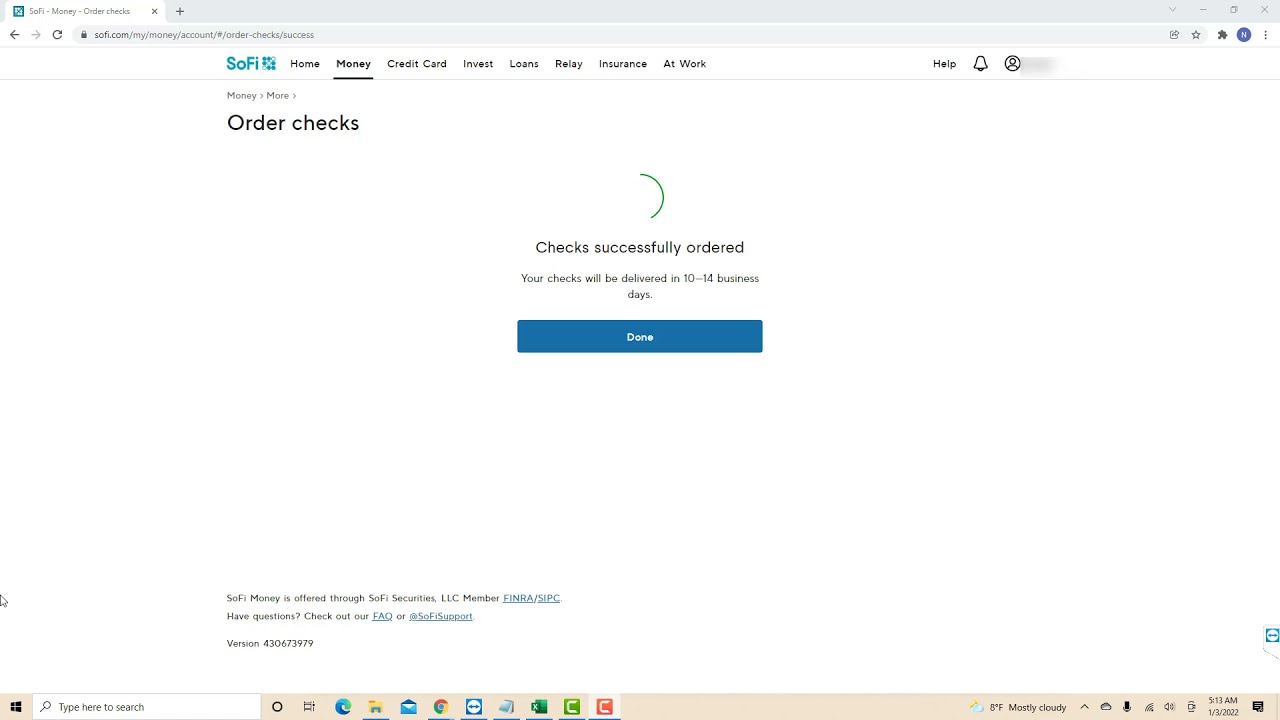Go to Home in SoFi navigation

[x=305, y=63]
